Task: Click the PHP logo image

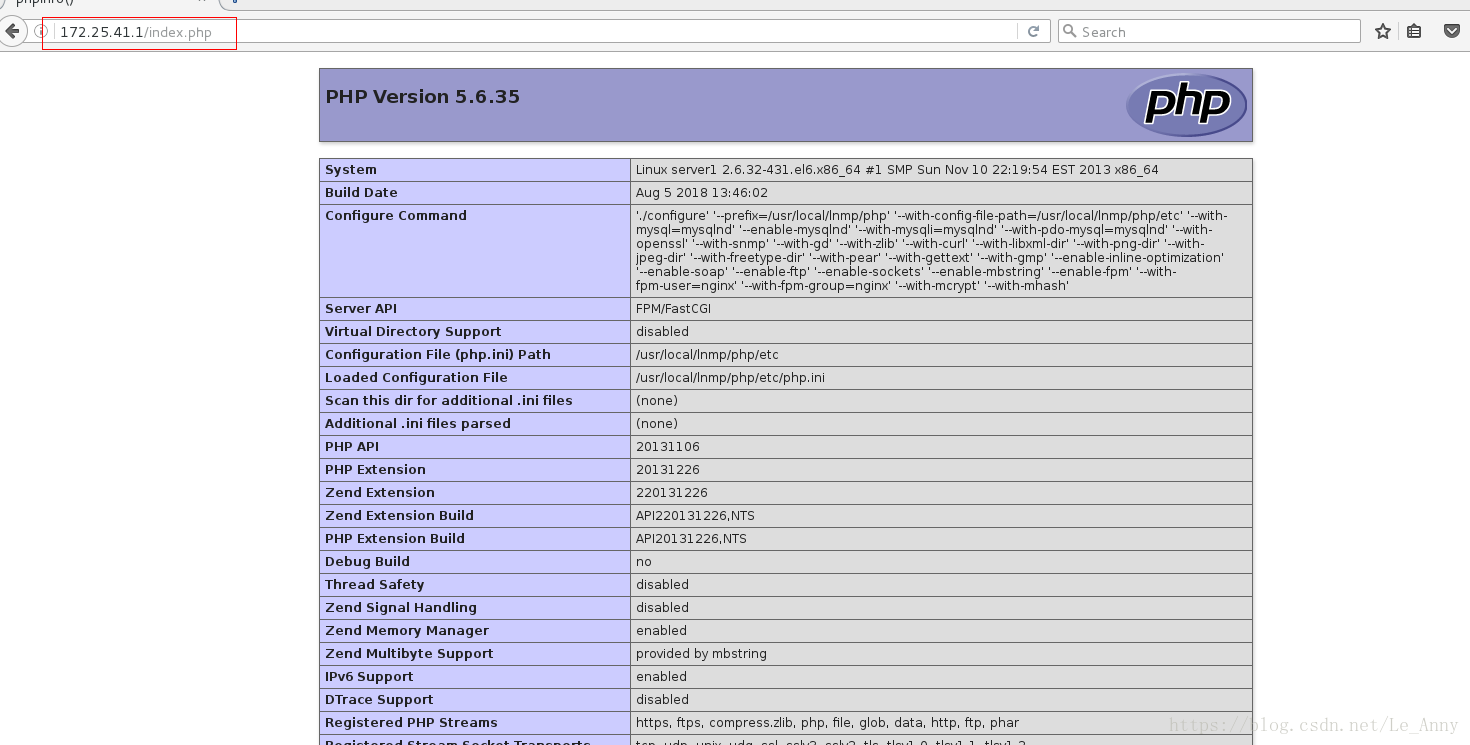Action: click(1186, 104)
